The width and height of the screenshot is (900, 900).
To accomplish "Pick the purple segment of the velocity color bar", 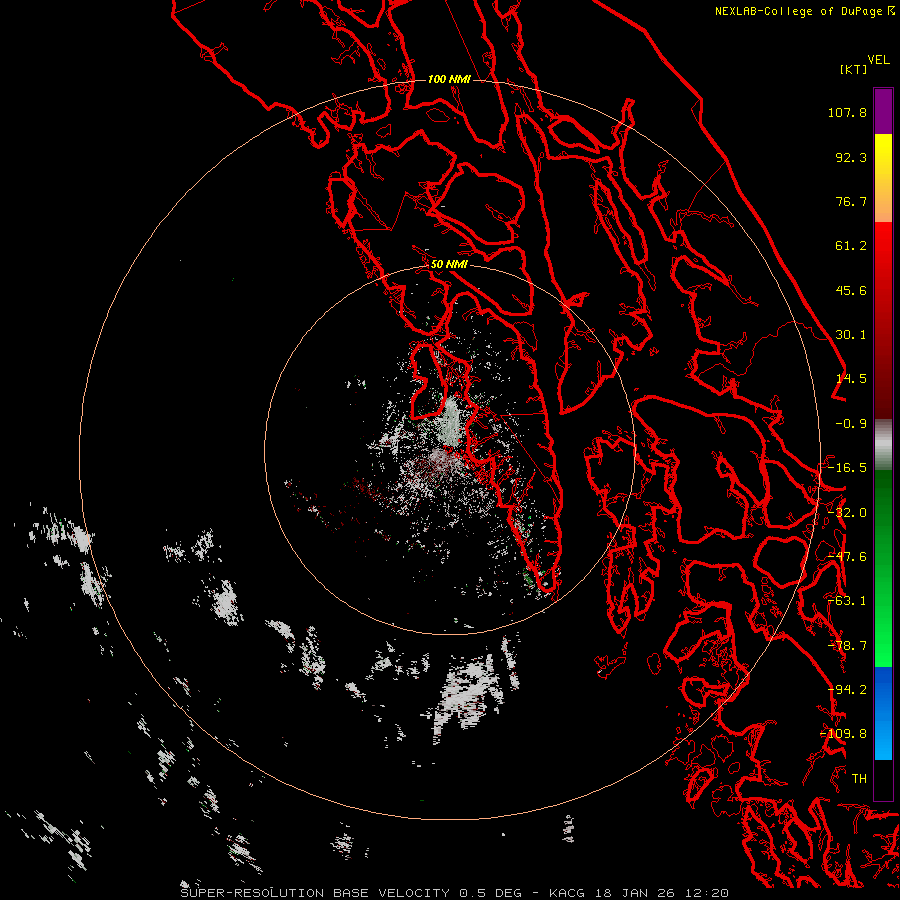I will [883, 111].
